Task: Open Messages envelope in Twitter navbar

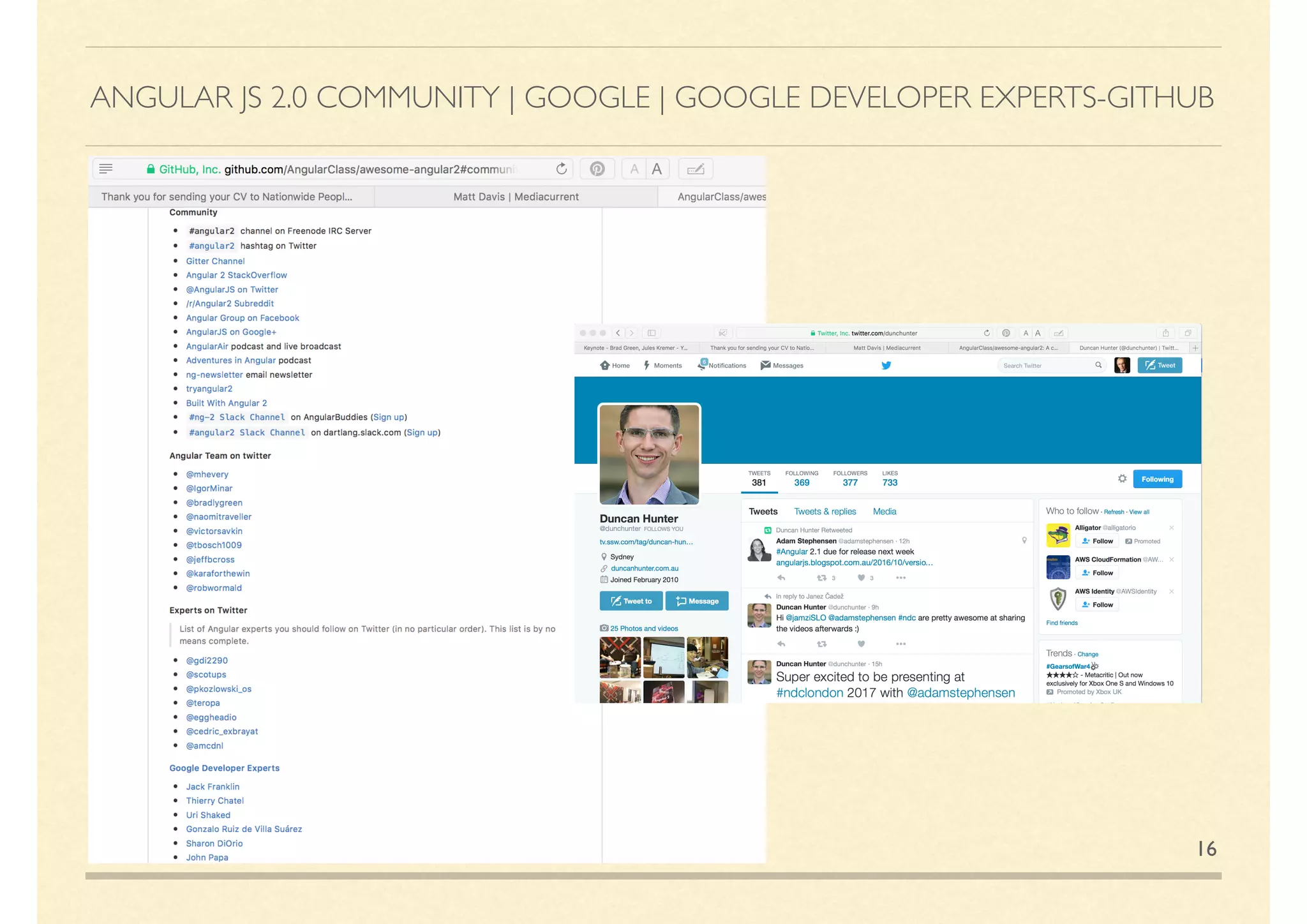Action: 765,366
